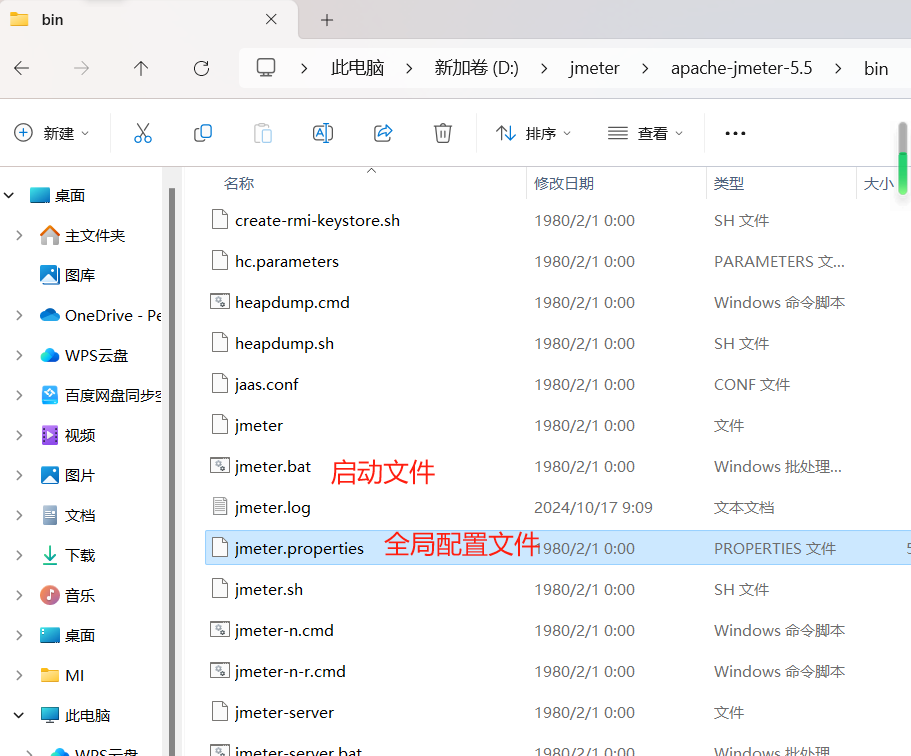Click the 百度网盘同步 icon in sidebar
The height and width of the screenshot is (756, 911).
tap(50, 395)
